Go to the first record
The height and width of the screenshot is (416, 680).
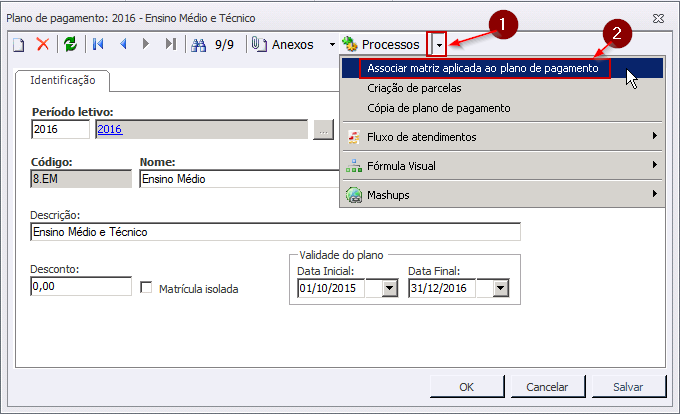pyautogui.click(x=98, y=44)
